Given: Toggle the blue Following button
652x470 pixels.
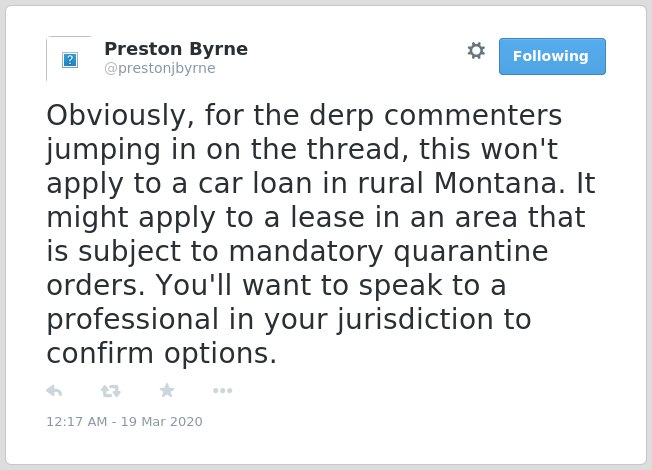Looking at the screenshot, I should pos(552,57).
